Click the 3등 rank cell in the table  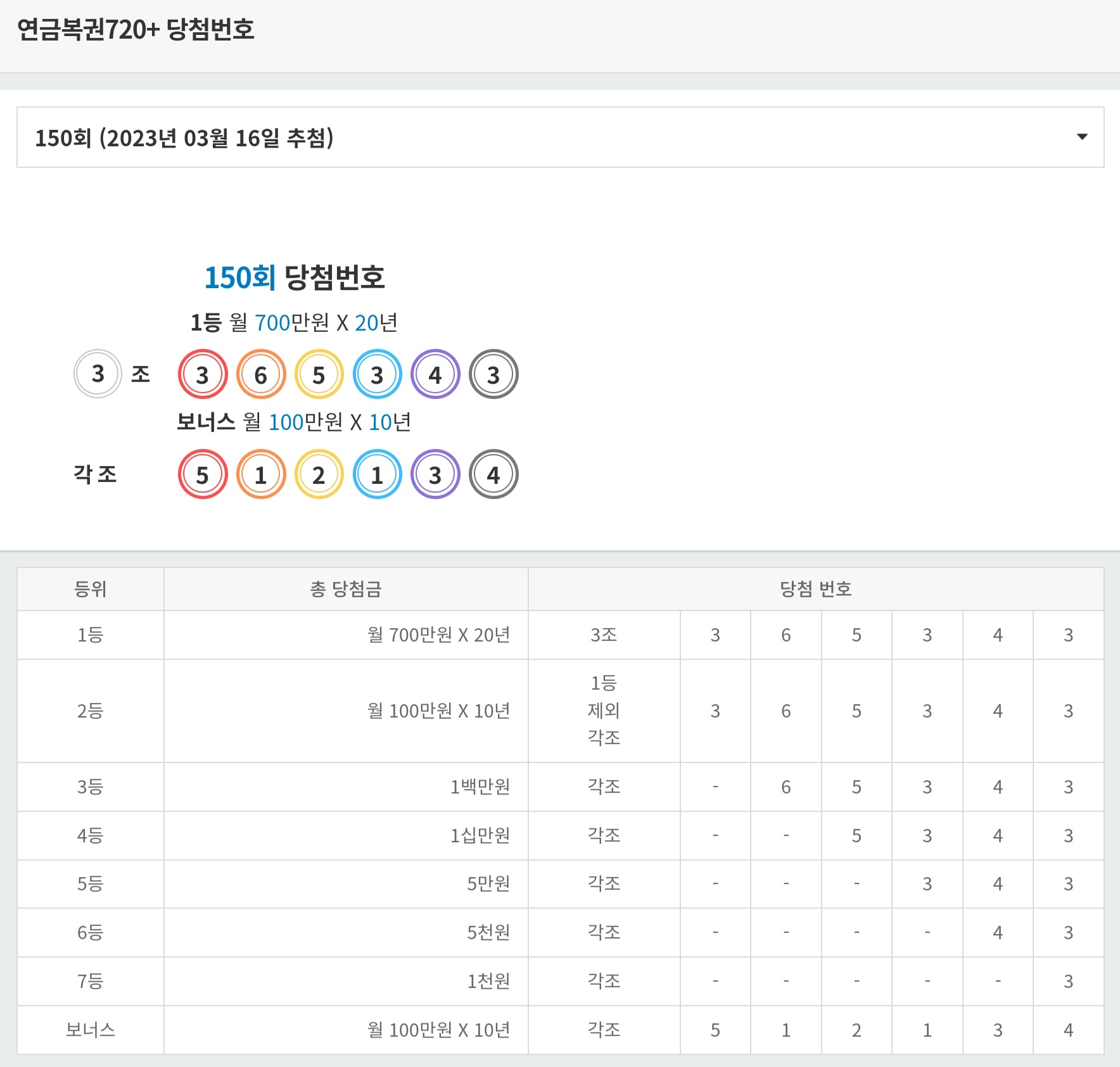(91, 787)
